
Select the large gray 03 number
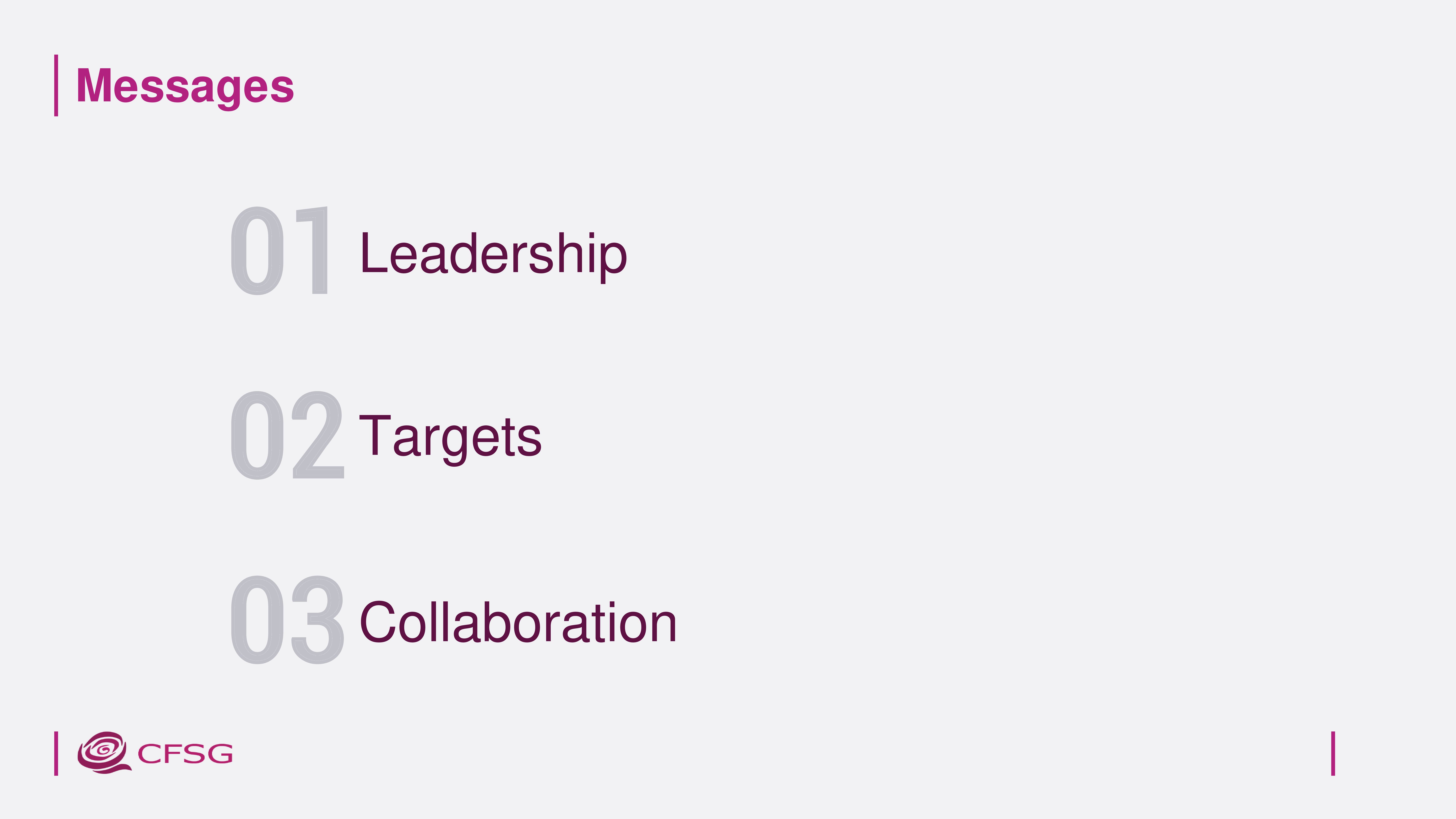[x=287, y=620]
